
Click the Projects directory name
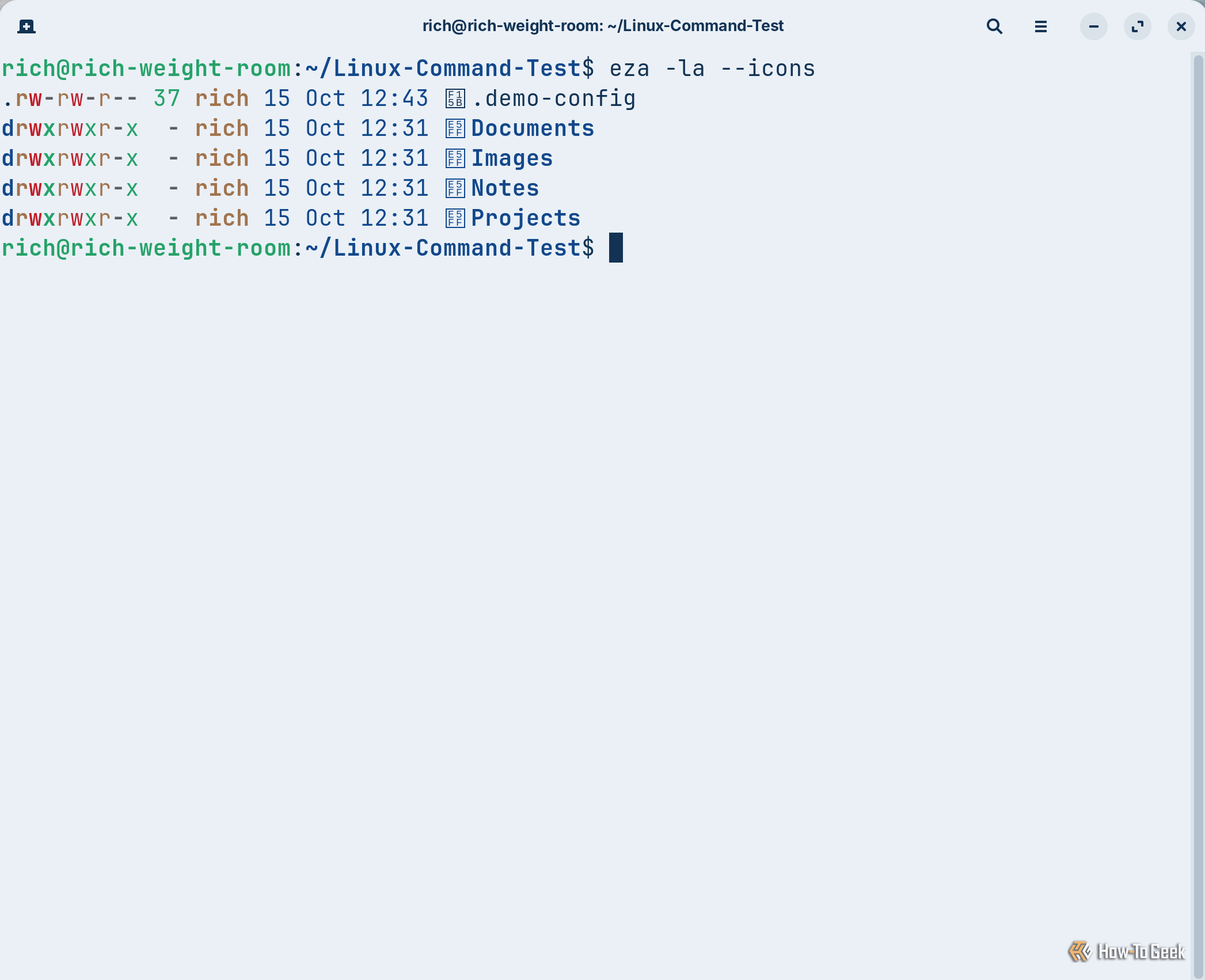(526, 218)
